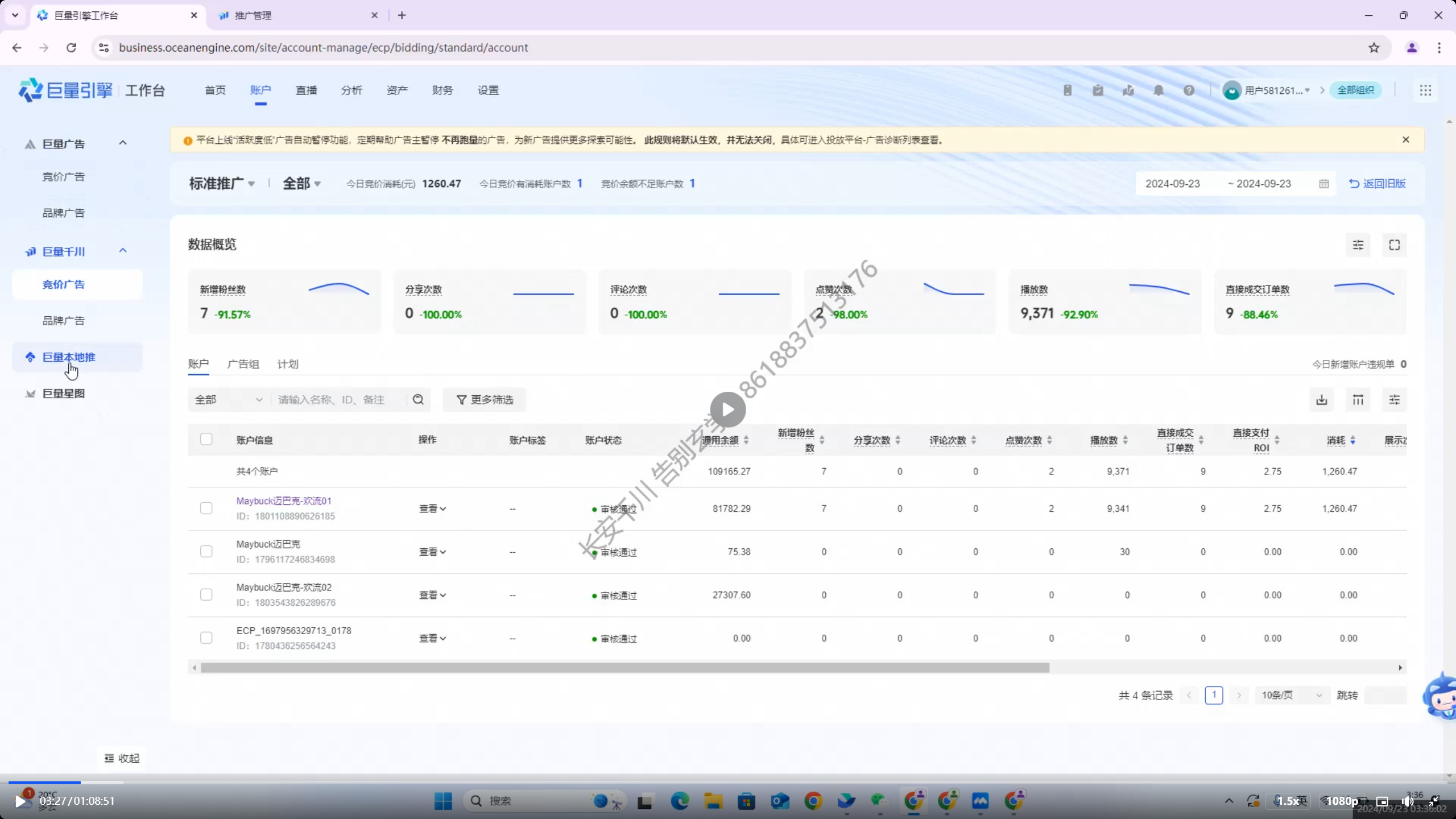Click the search magnifier icon
This screenshot has width=1456, height=819.
click(419, 400)
